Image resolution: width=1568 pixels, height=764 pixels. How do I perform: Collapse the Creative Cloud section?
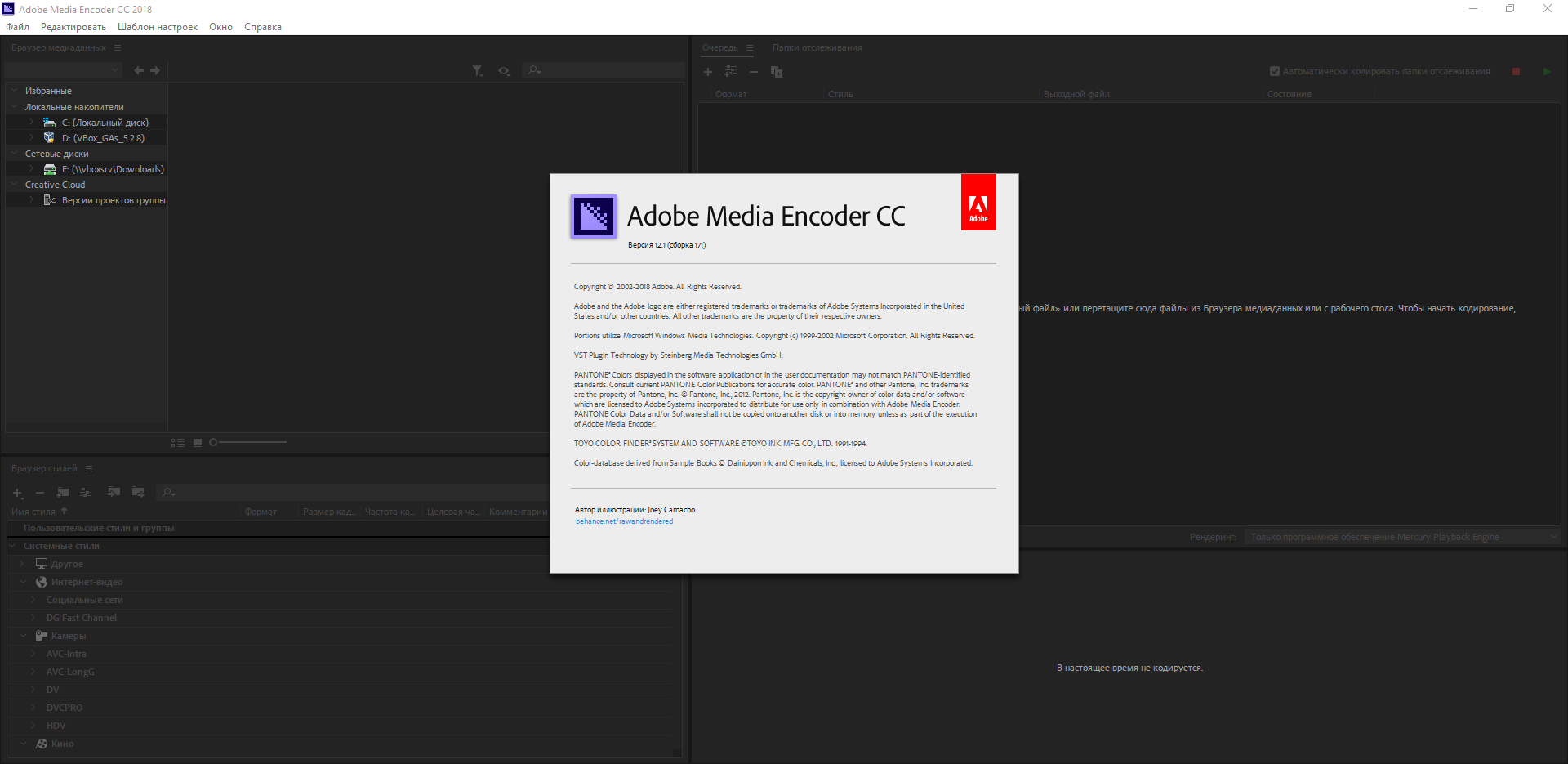(x=14, y=184)
